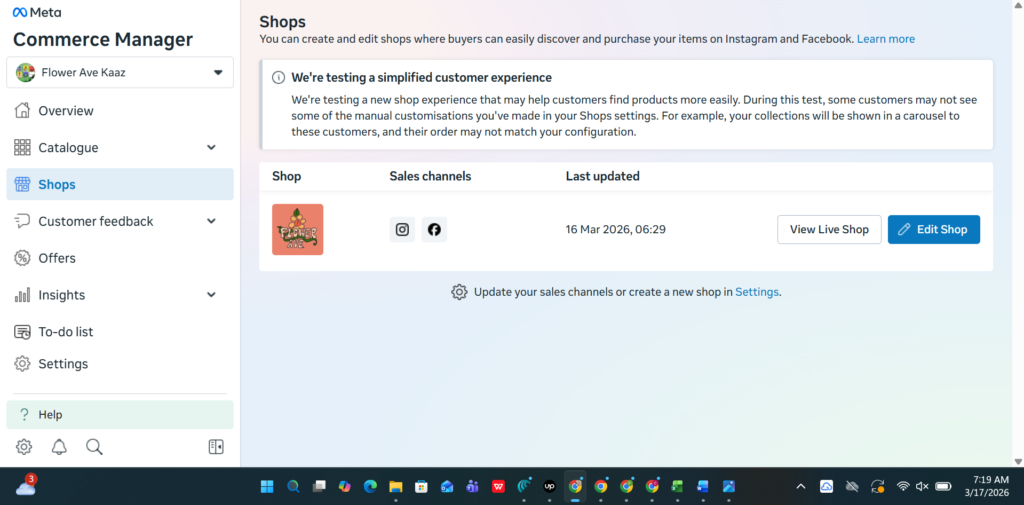
Task: Click the Edit Shop button
Action: 934,229
